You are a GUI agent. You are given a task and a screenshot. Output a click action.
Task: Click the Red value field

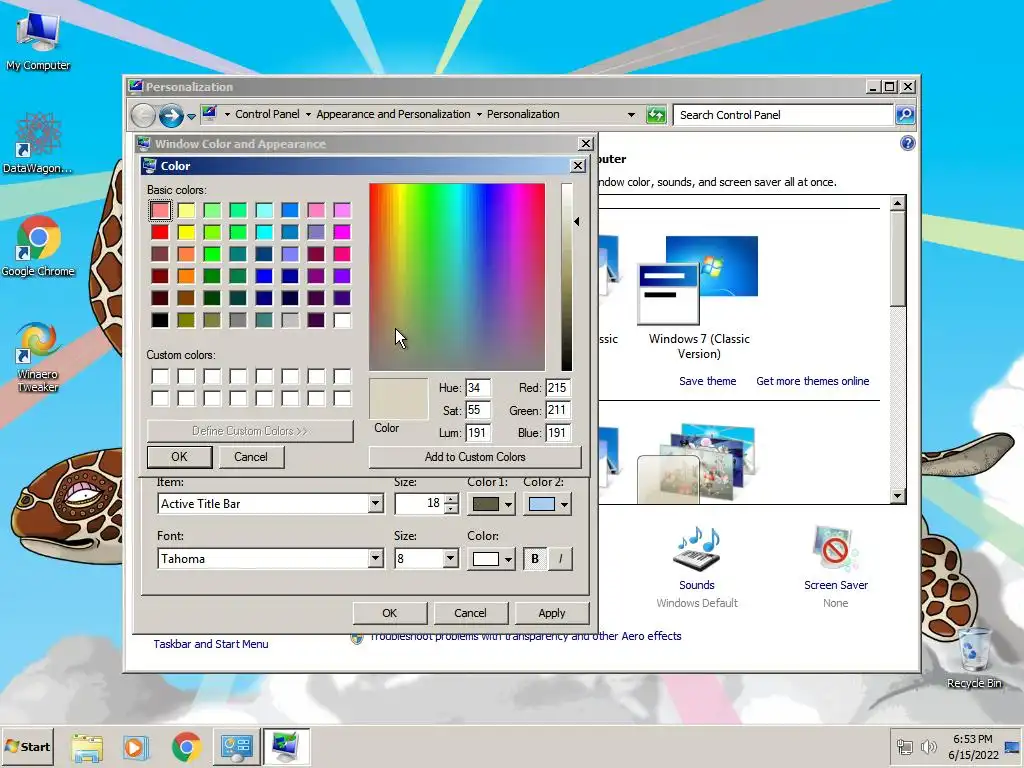[x=558, y=388]
